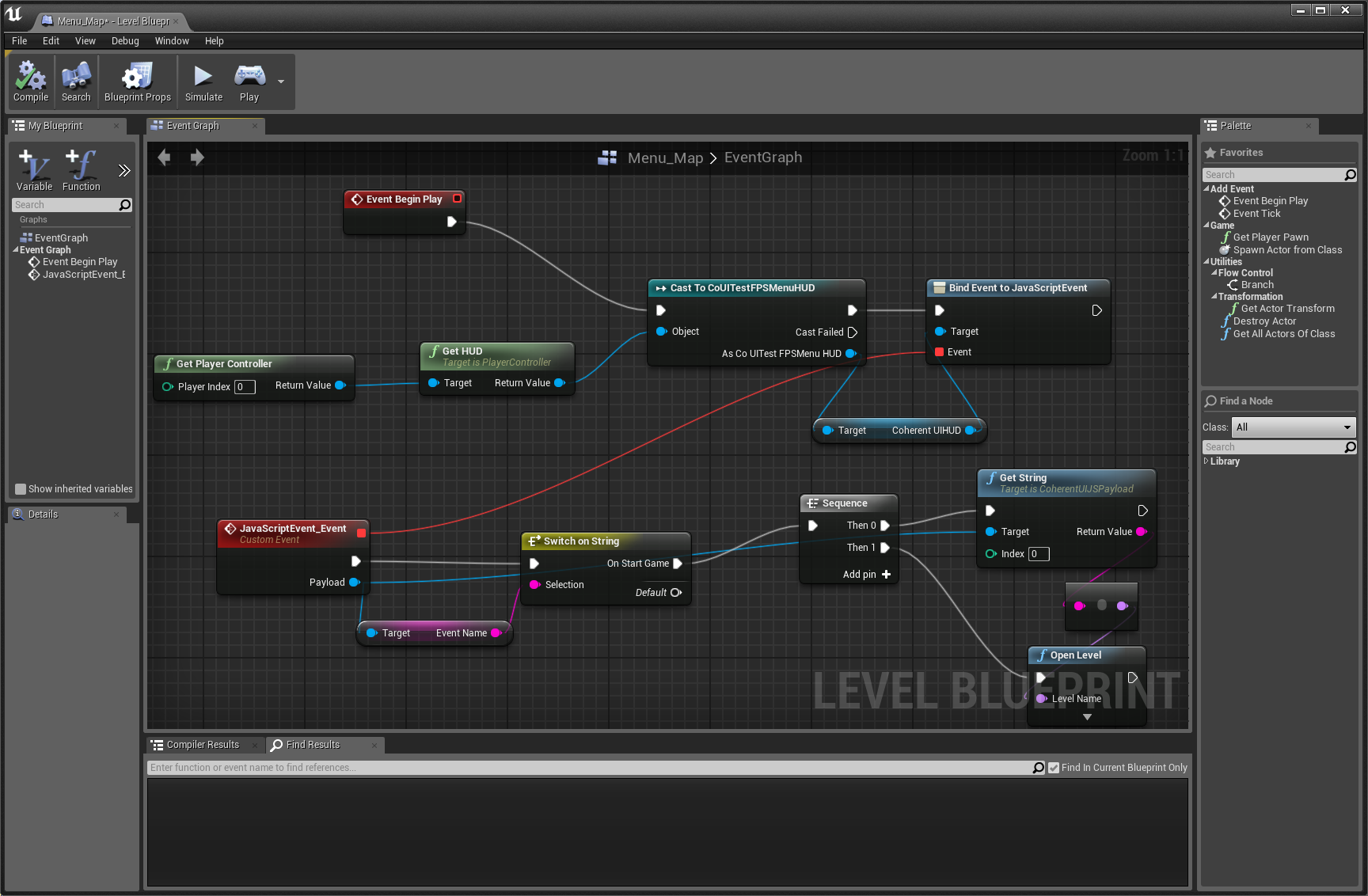Click the EventGraph breadcrumb
This screenshot has width=1368, height=896.
pyautogui.click(x=763, y=158)
